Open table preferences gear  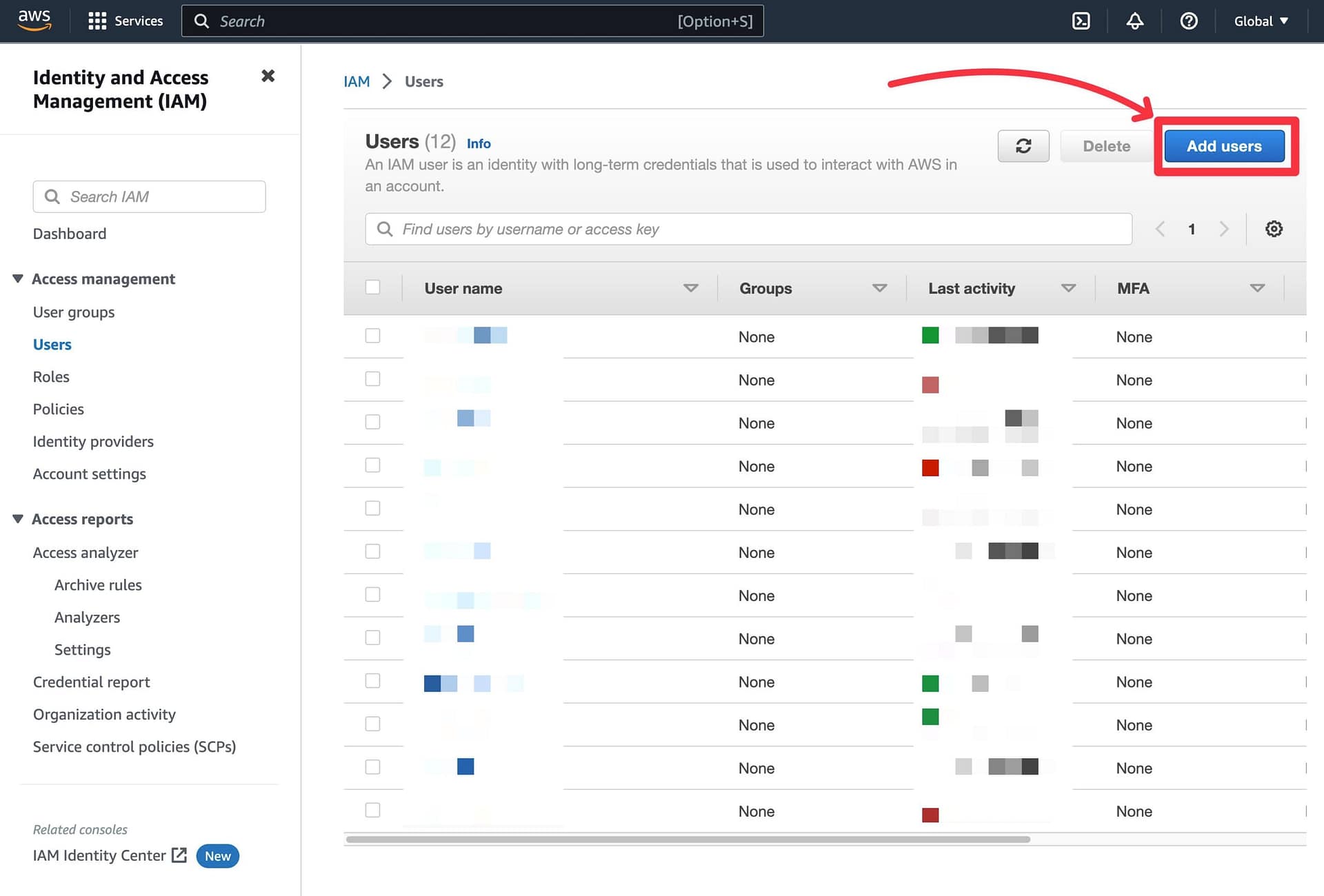1274,229
